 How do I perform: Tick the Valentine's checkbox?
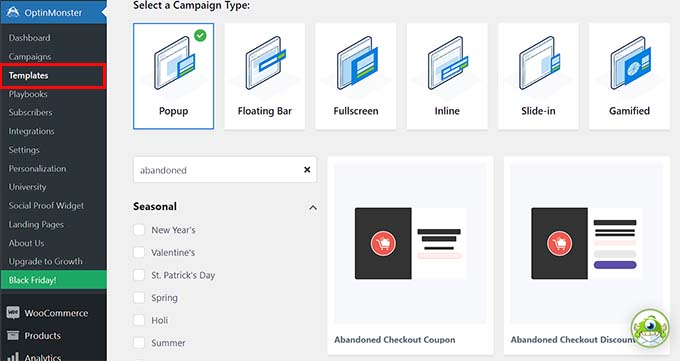[x=139, y=252]
